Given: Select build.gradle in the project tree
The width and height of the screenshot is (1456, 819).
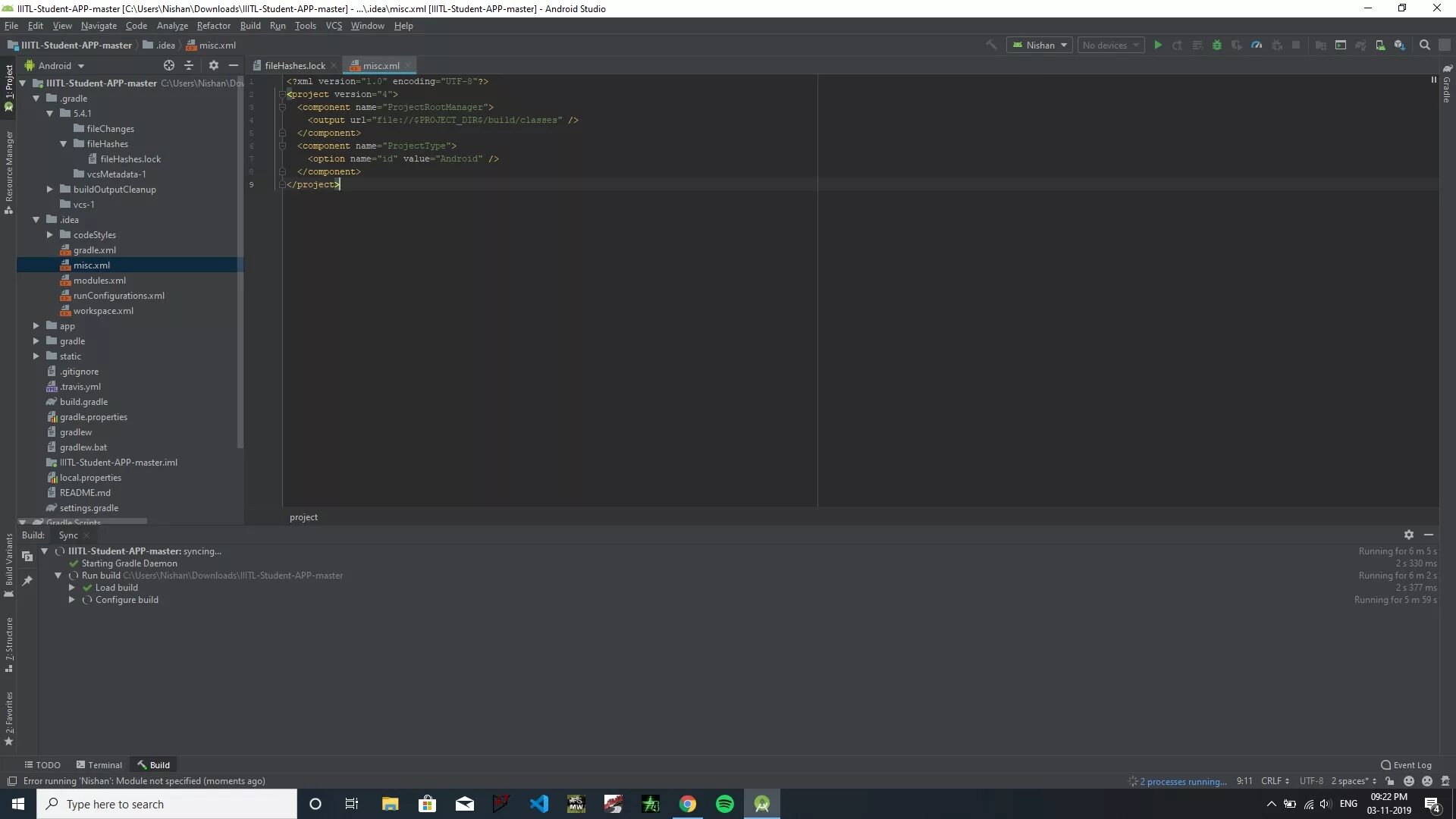Looking at the screenshot, I should (83, 402).
